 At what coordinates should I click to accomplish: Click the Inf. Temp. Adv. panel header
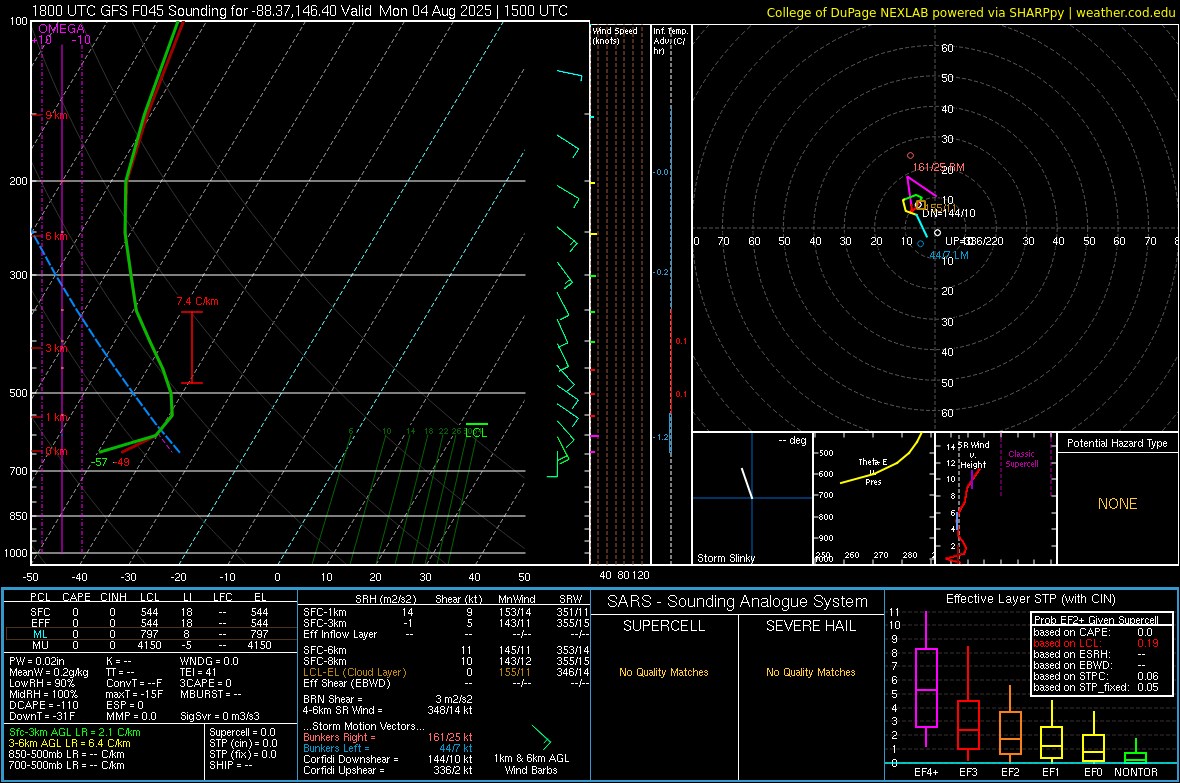tap(670, 41)
